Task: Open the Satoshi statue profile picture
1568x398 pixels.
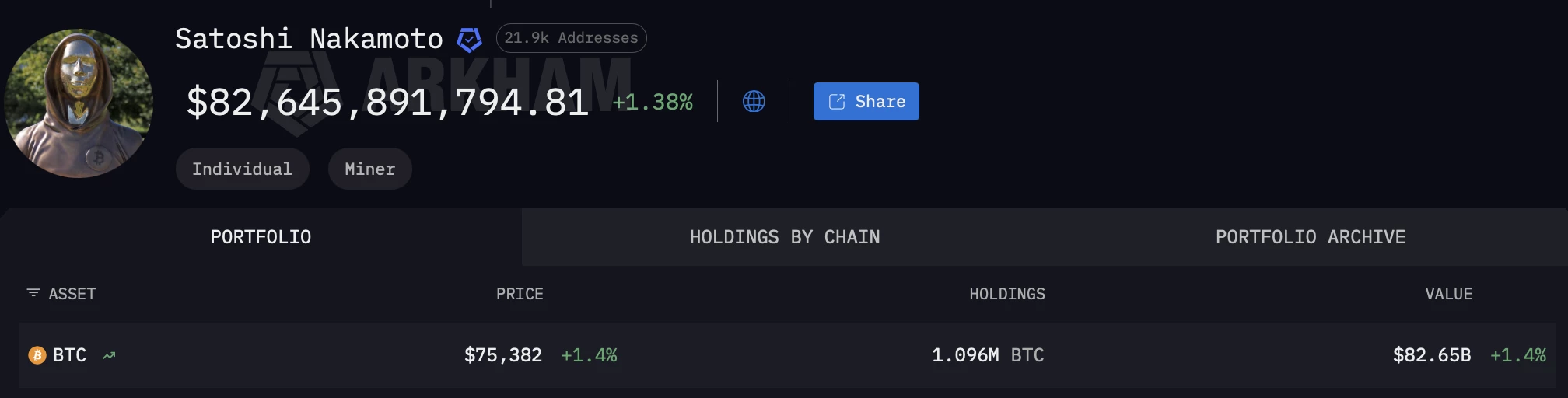Action: (x=79, y=103)
